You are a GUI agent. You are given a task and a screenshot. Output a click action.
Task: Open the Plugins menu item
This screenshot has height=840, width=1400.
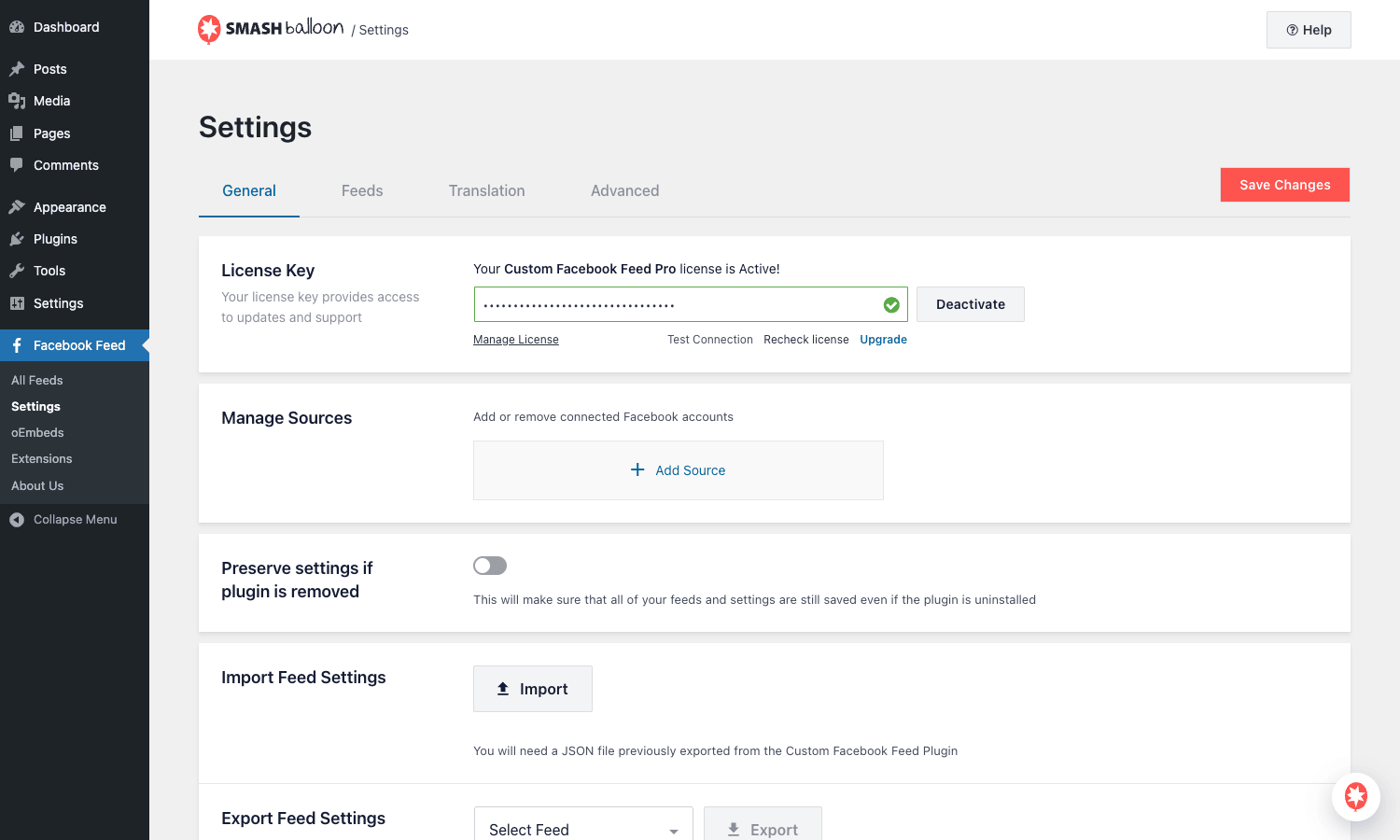pyautogui.click(x=75, y=239)
